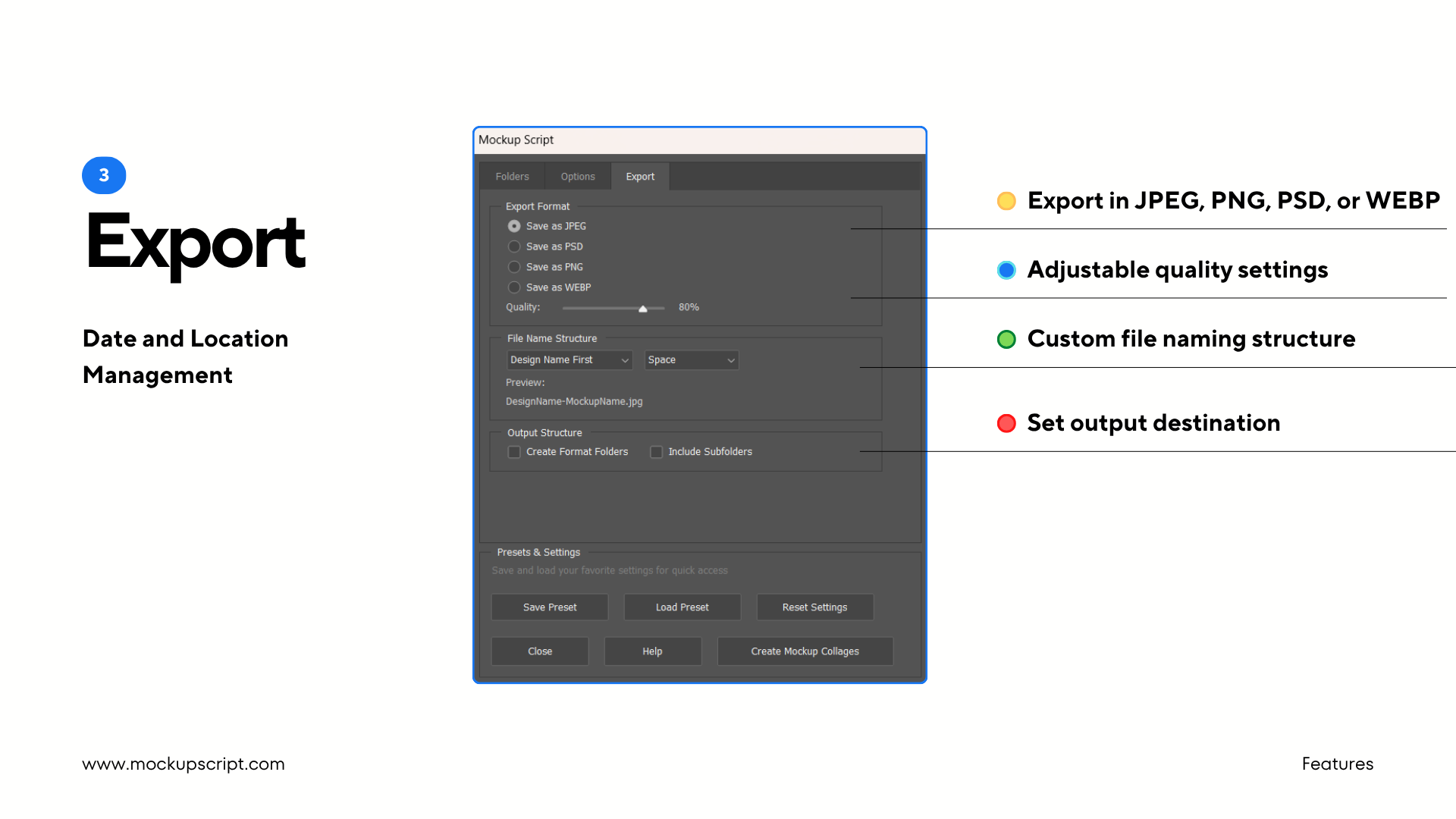Click the Help button

[x=652, y=651]
